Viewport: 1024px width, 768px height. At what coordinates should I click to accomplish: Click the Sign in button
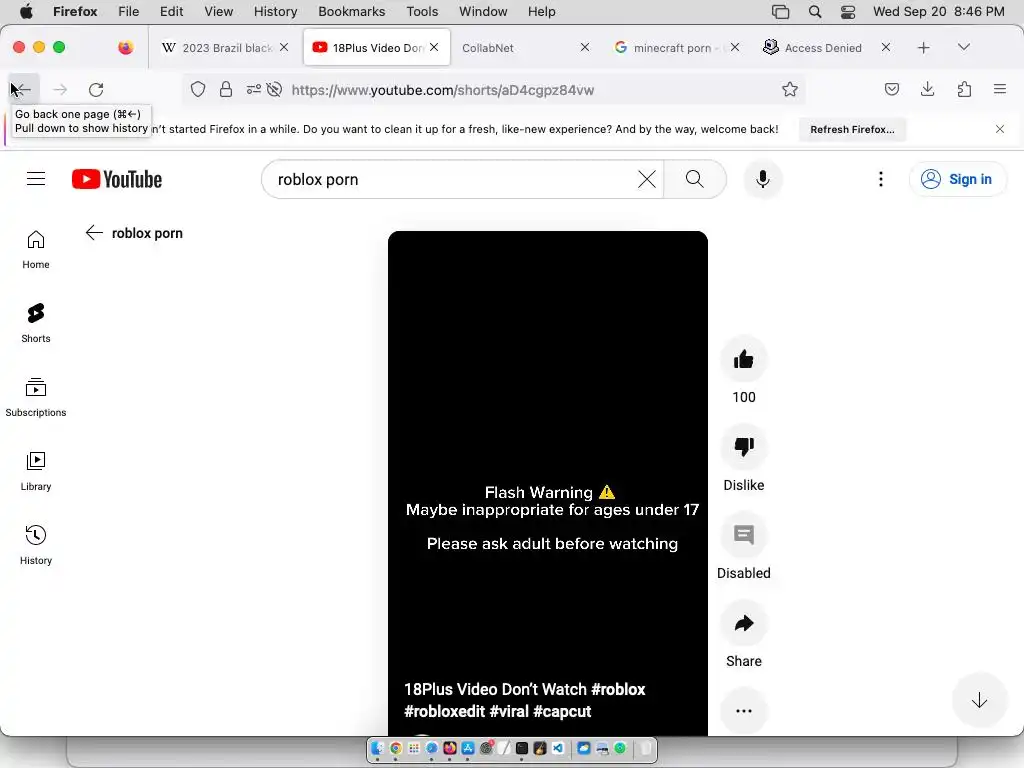(x=957, y=179)
